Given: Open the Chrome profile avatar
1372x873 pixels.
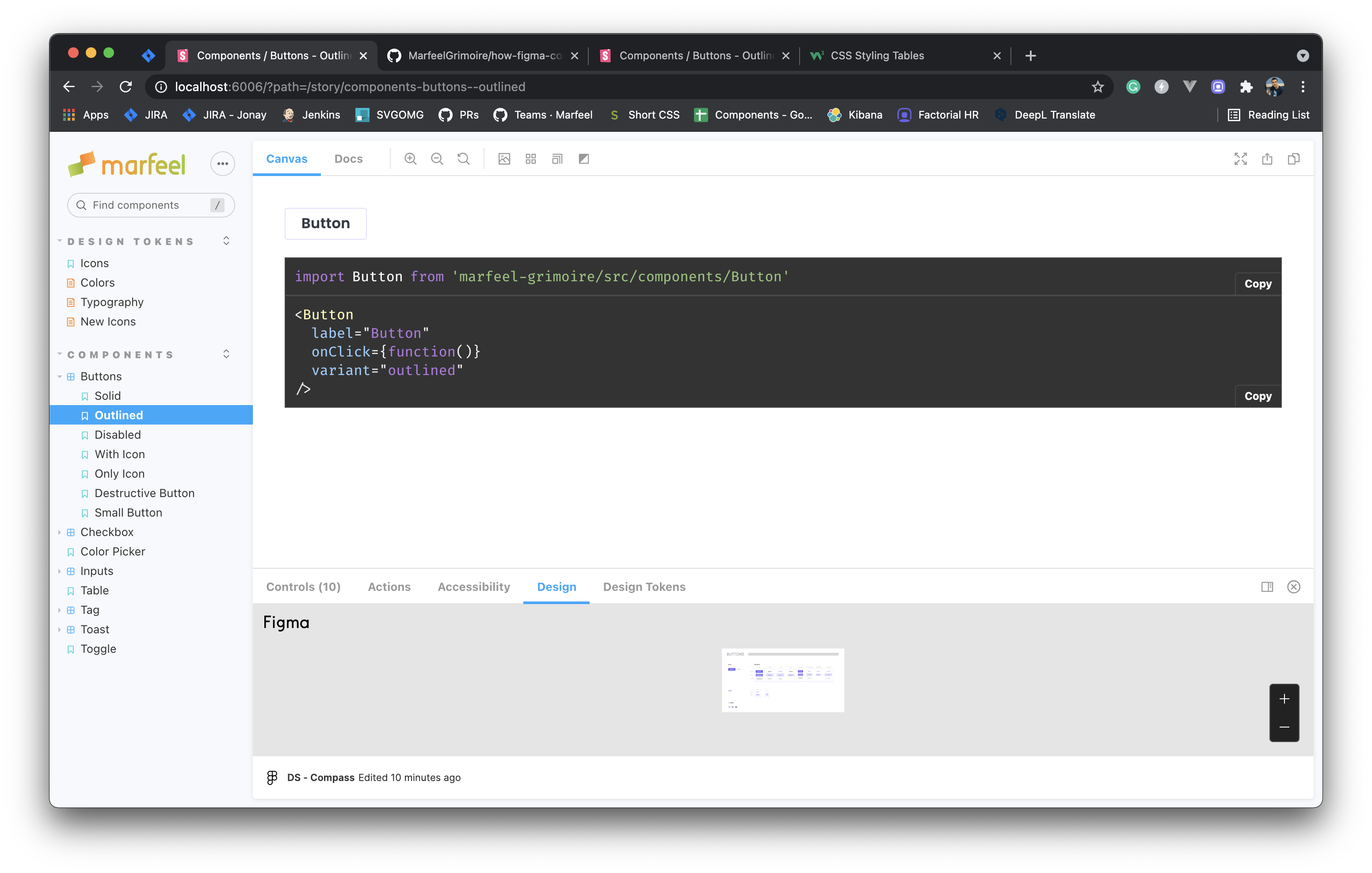Looking at the screenshot, I should 1275,87.
